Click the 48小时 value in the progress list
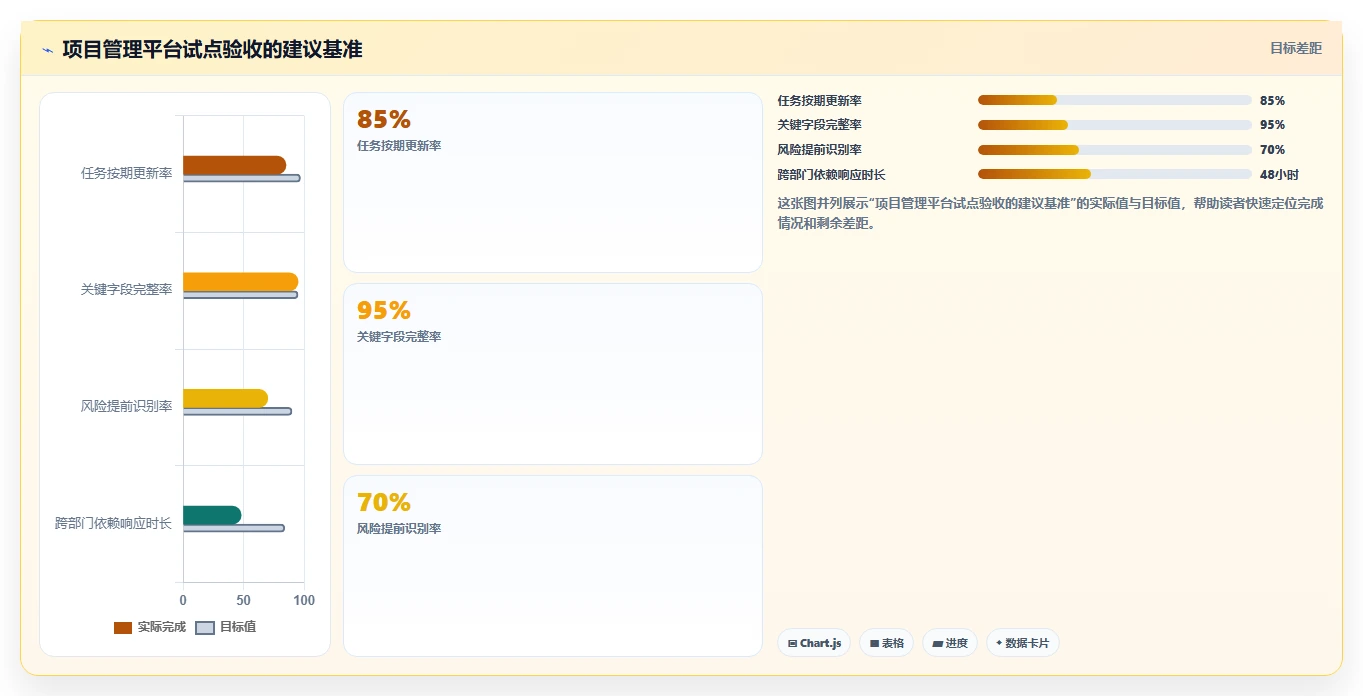The height and width of the screenshot is (696, 1363). pos(1279,175)
